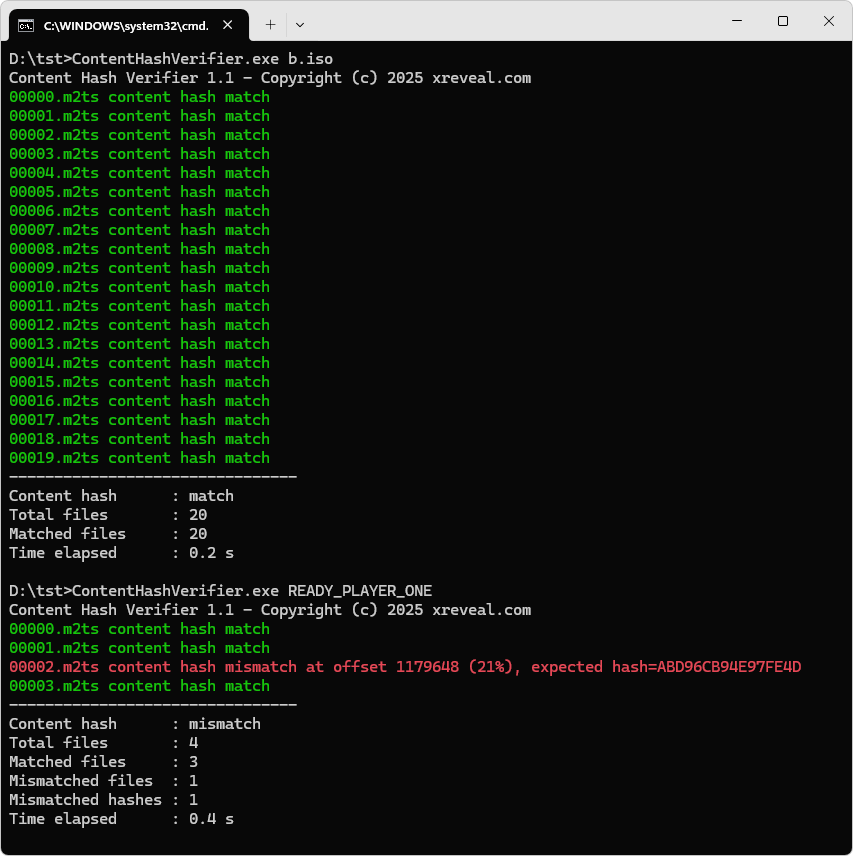The width and height of the screenshot is (853, 856).
Task: Click the Mismatched hashes summary line
Action: [103, 800]
